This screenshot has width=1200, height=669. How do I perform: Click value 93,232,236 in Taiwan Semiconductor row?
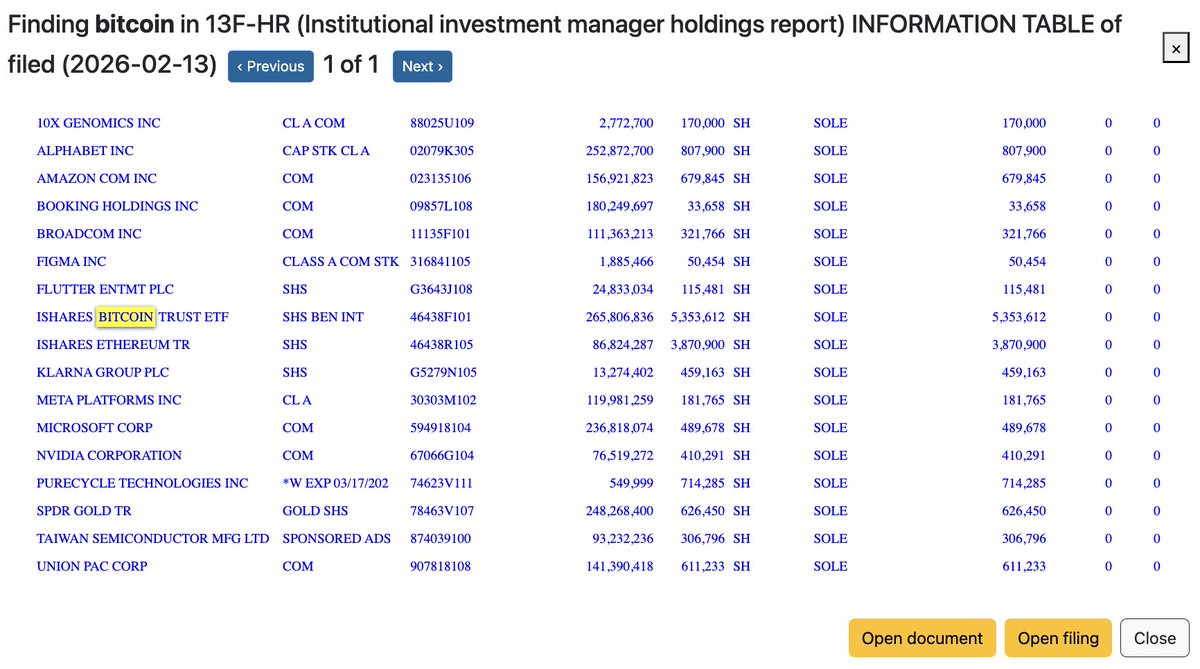(x=623, y=538)
